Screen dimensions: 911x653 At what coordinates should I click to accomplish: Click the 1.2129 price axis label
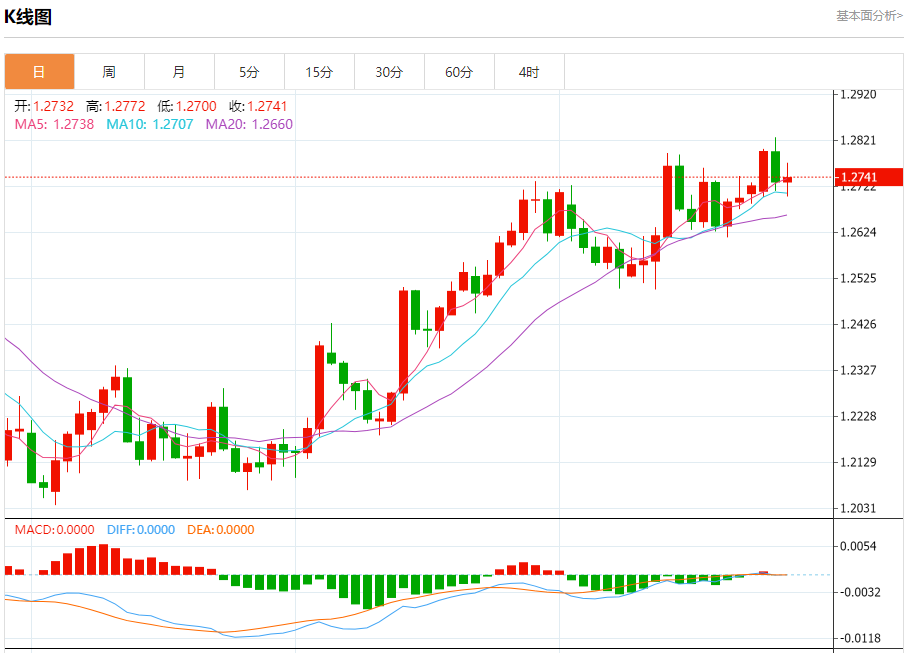point(858,462)
